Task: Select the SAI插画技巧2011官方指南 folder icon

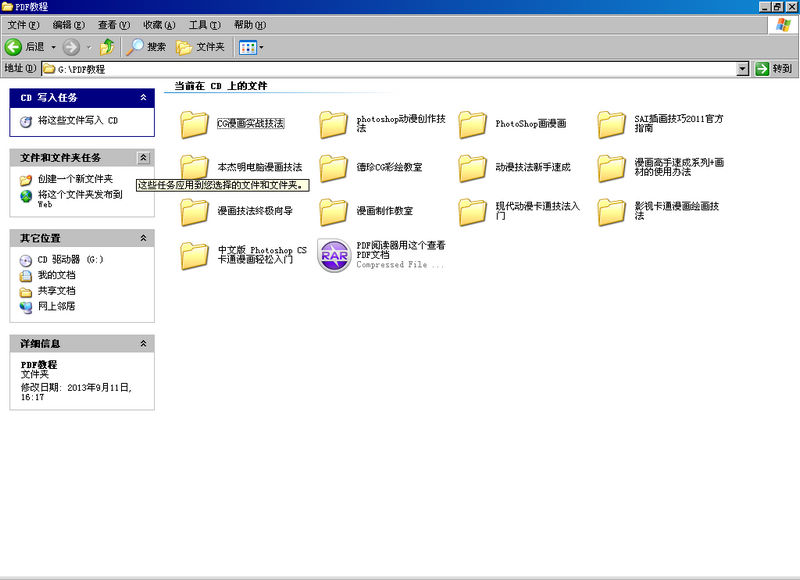Action: coord(612,124)
